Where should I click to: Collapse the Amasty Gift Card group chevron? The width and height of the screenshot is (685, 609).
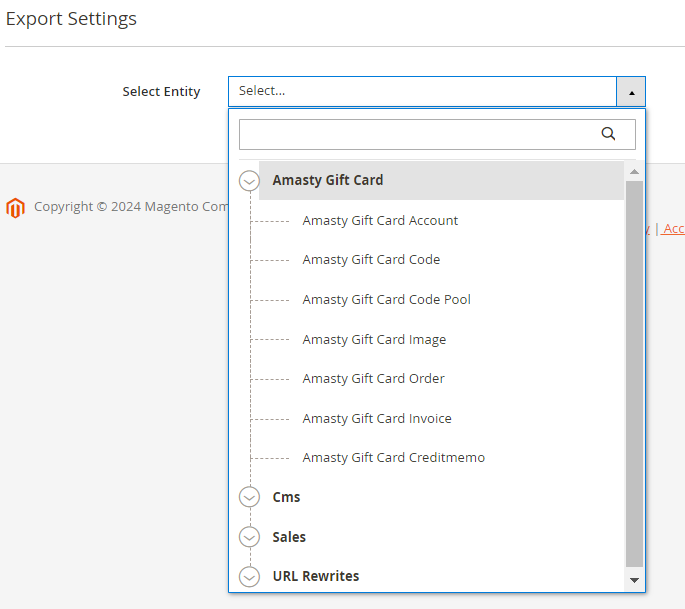coord(249,180)
